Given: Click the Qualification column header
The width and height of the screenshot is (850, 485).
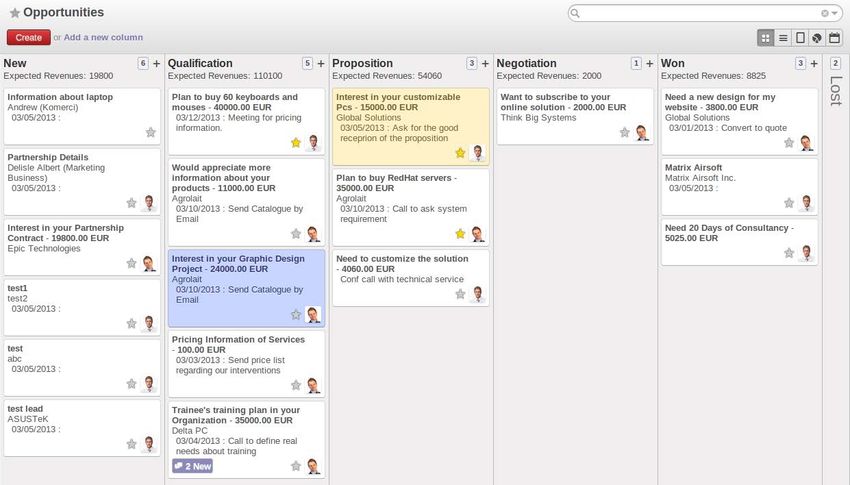Looking at the screenshot, I should click(200, 63).
